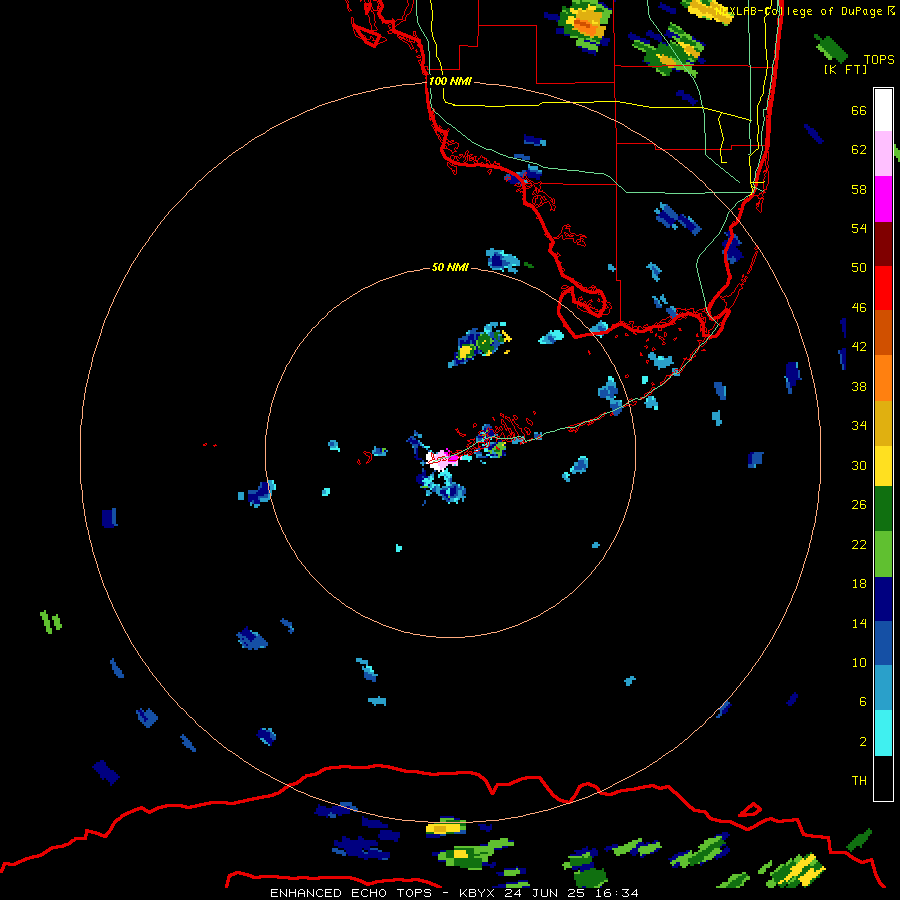The image size is (900, 900).
Task: Click the black TH swatch at legend bottom
Action: (883, 778)
